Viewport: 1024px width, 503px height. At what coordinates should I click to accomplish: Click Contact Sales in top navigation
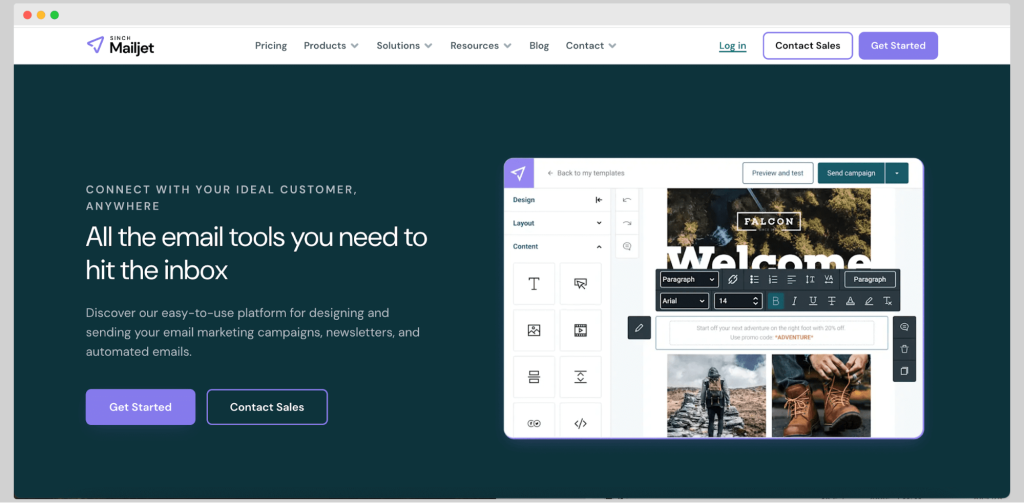coord(808,46)
